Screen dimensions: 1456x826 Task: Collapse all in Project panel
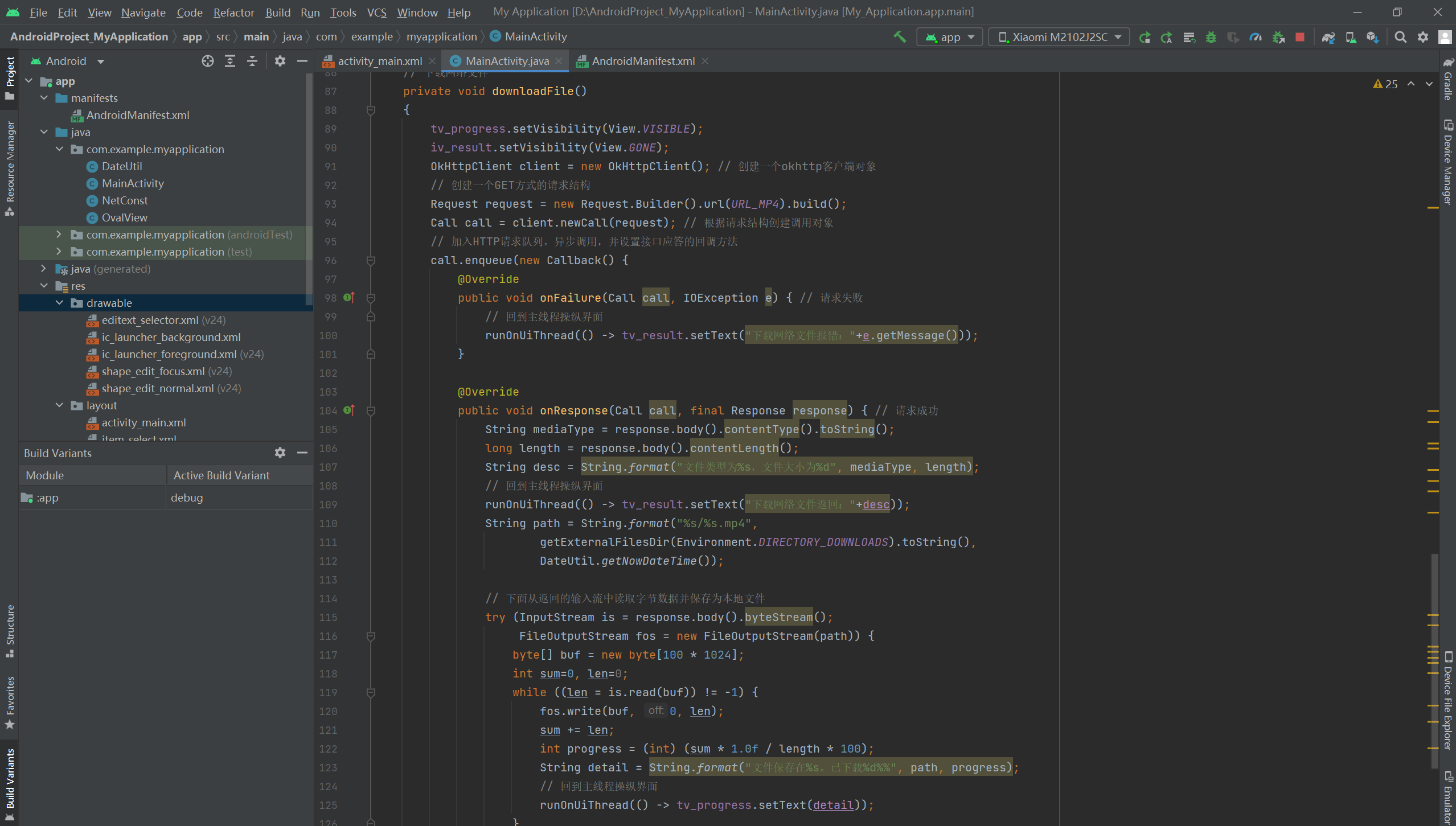[x=252, y=61]
